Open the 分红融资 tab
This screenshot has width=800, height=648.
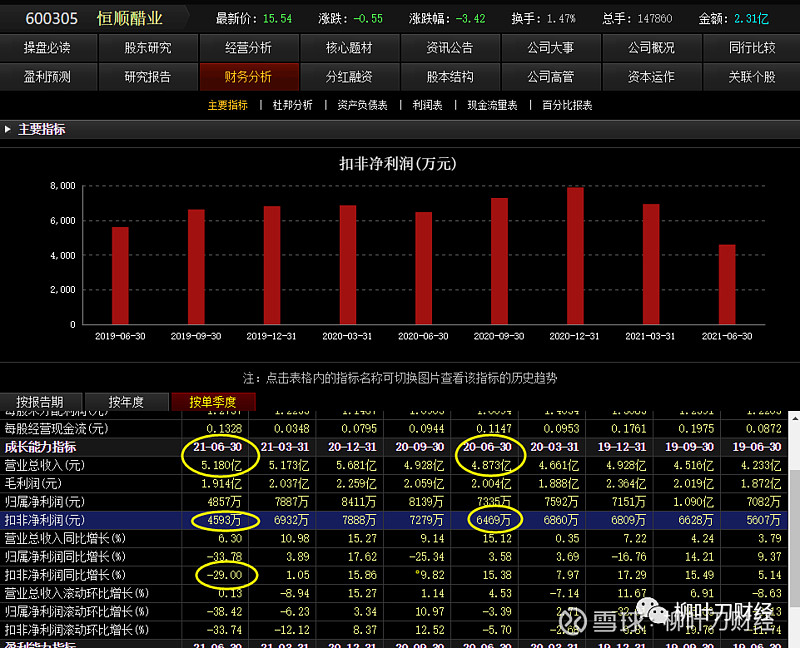tap(349, 77)
